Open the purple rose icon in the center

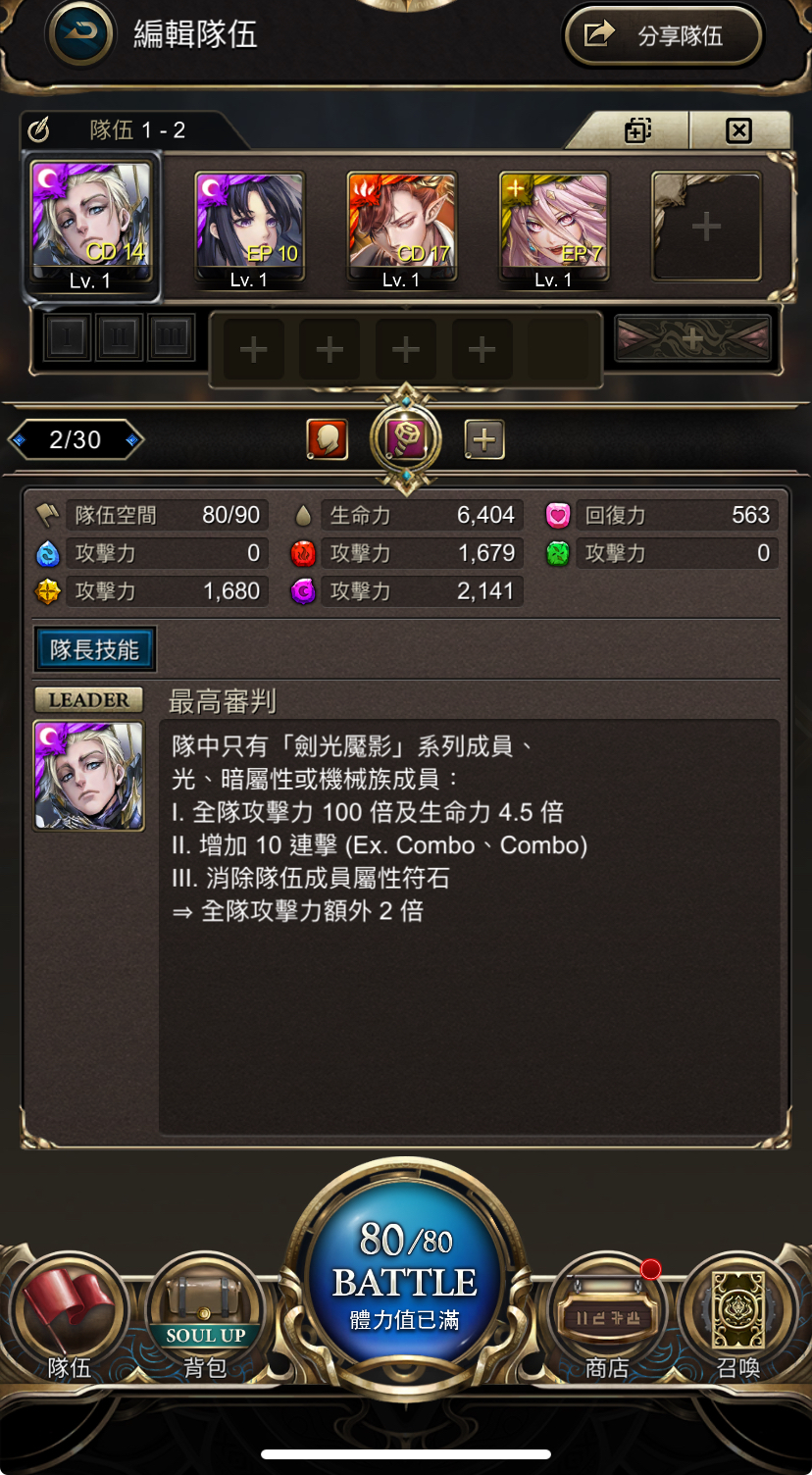click(x=406, y=440)
